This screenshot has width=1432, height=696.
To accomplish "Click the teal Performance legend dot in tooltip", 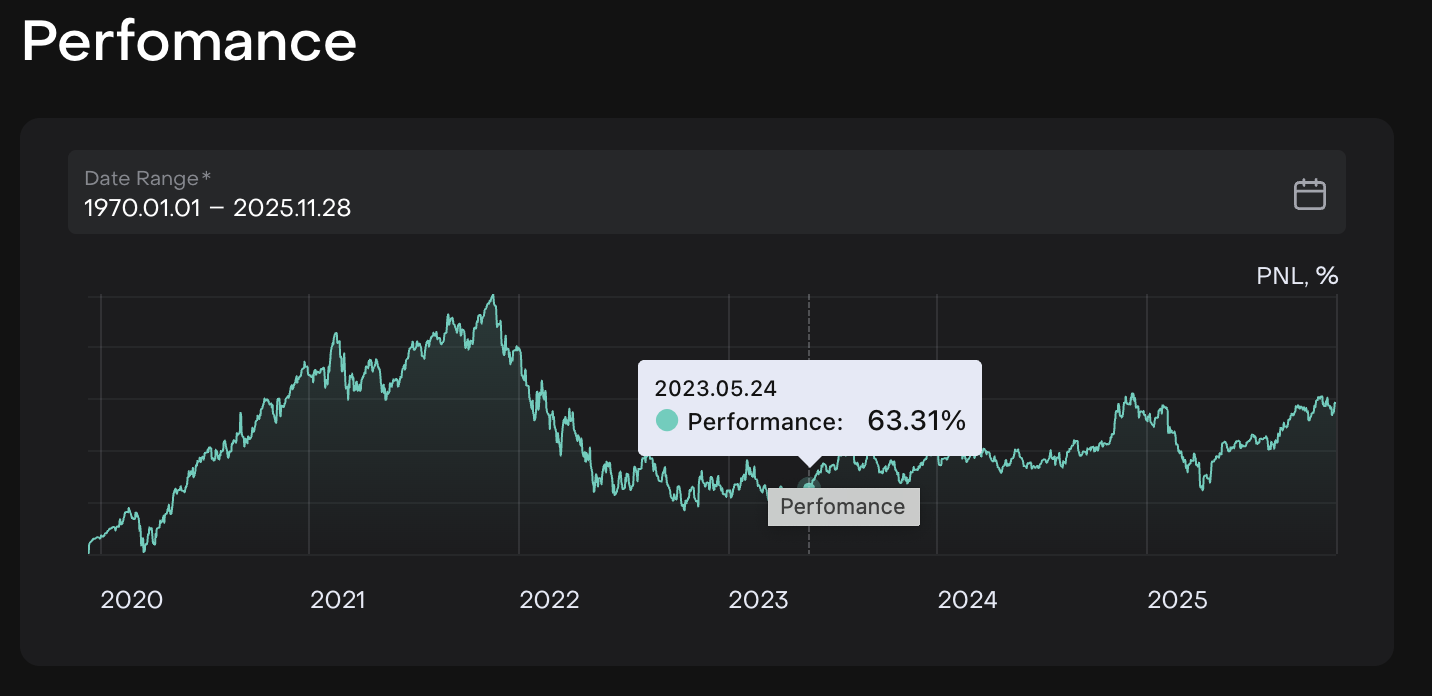I will coord(667,421).
